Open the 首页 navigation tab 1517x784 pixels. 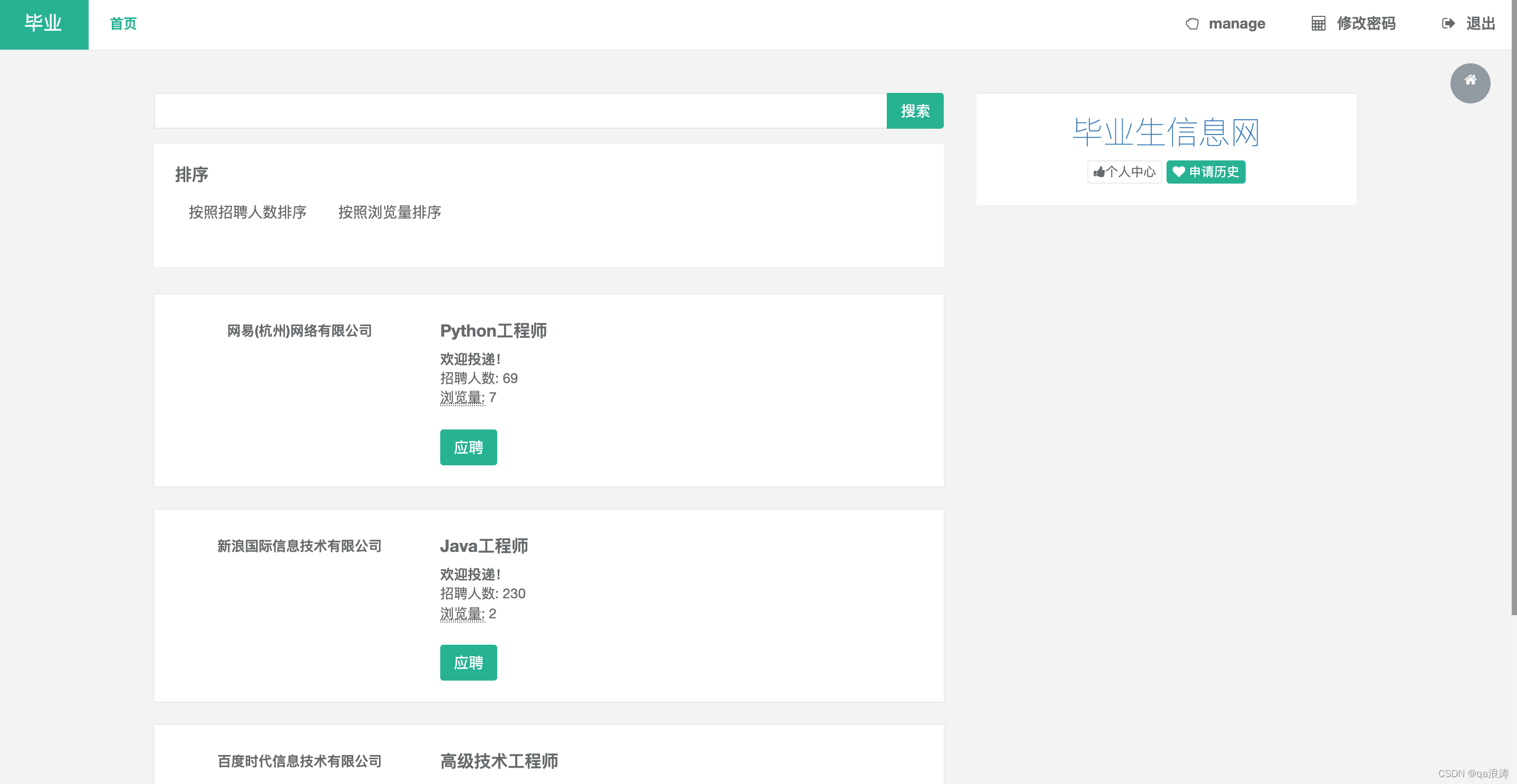point(123,24)
